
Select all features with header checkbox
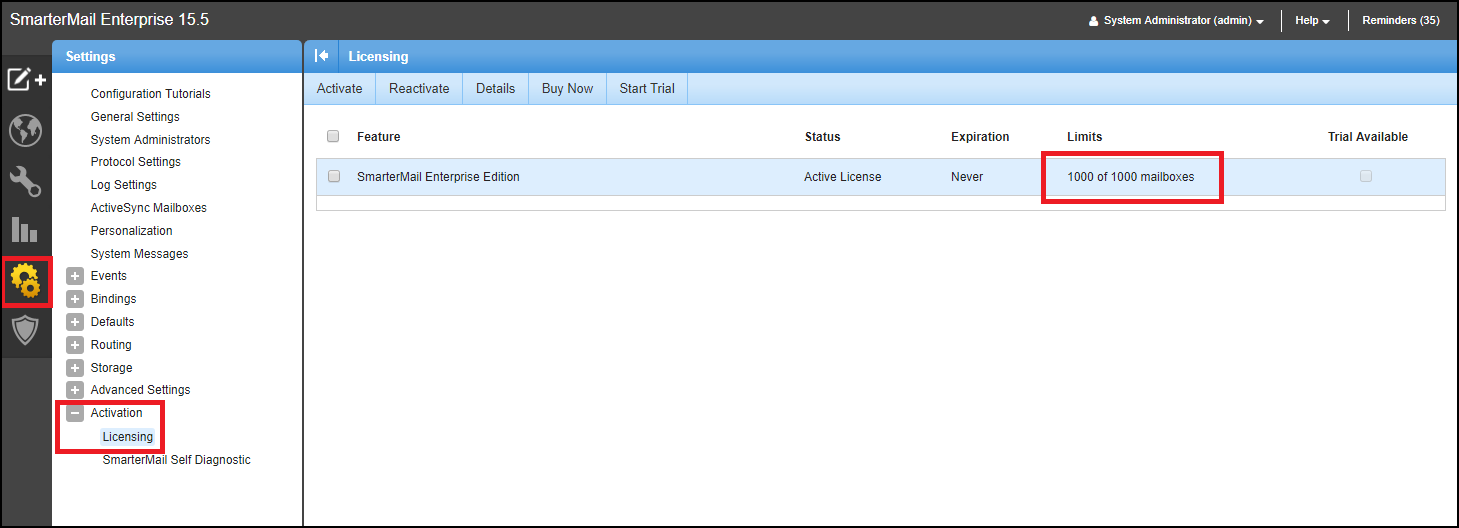[x=333, y=136]
